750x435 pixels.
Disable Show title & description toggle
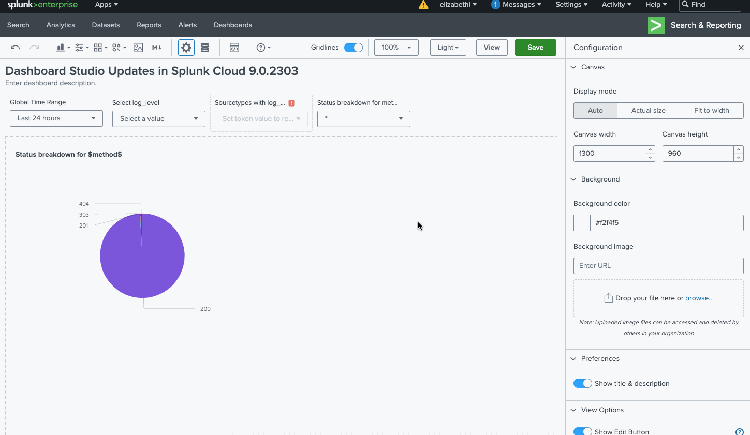581,383
